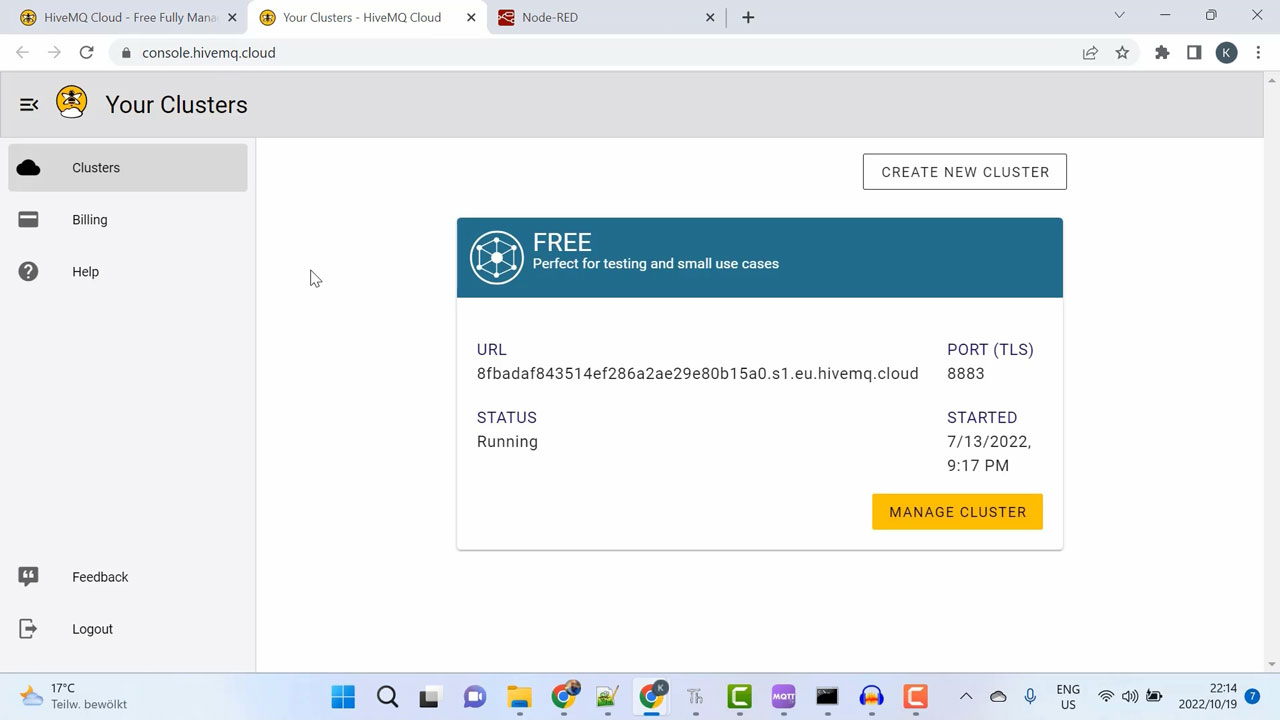Click the FREE plan cluster hexagon icon
Viewport: 1280px width, 720px height.
pos(497,257)
